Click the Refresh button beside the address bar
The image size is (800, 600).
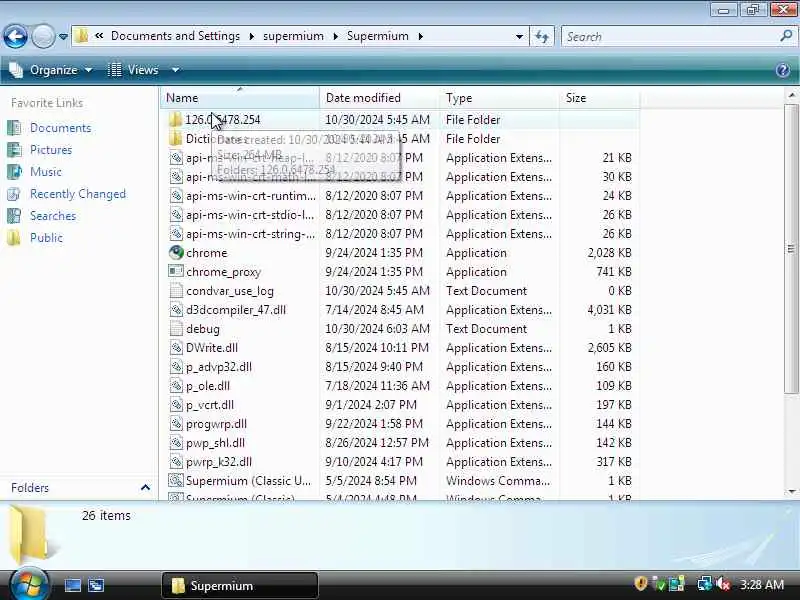(x=542, y=36)
